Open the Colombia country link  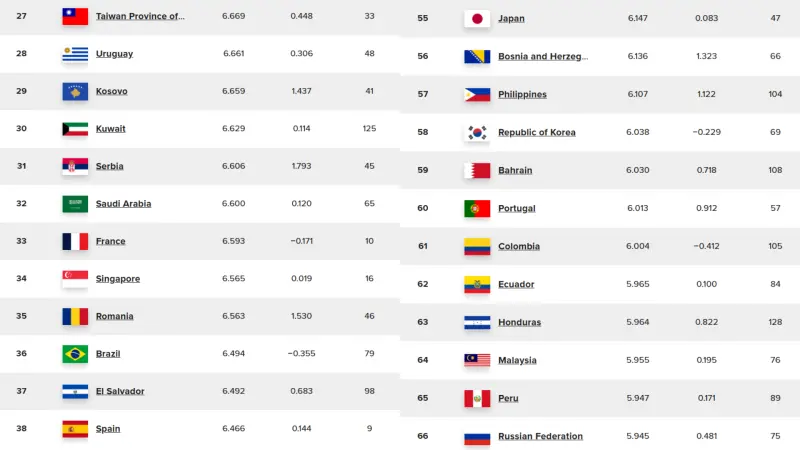(x=519, y=246)
